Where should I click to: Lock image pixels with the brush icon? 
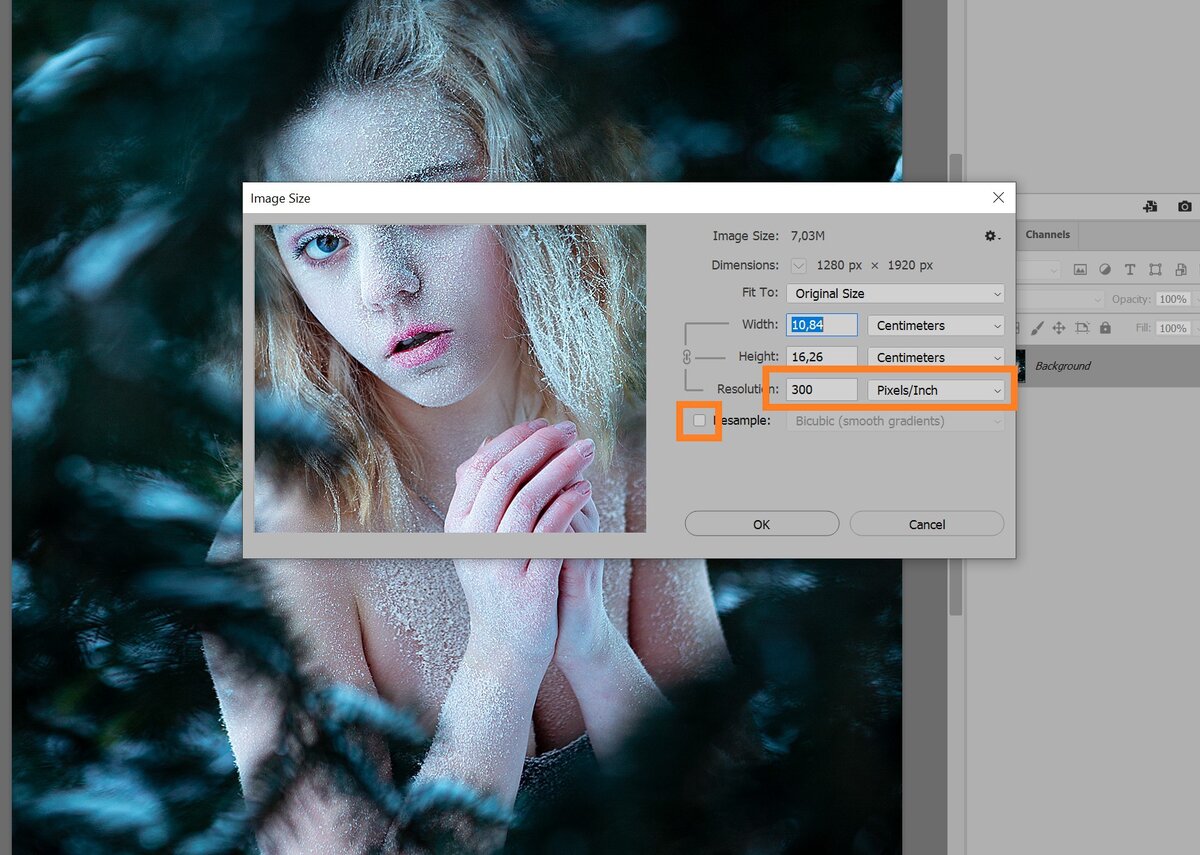tap(1037, 328)
